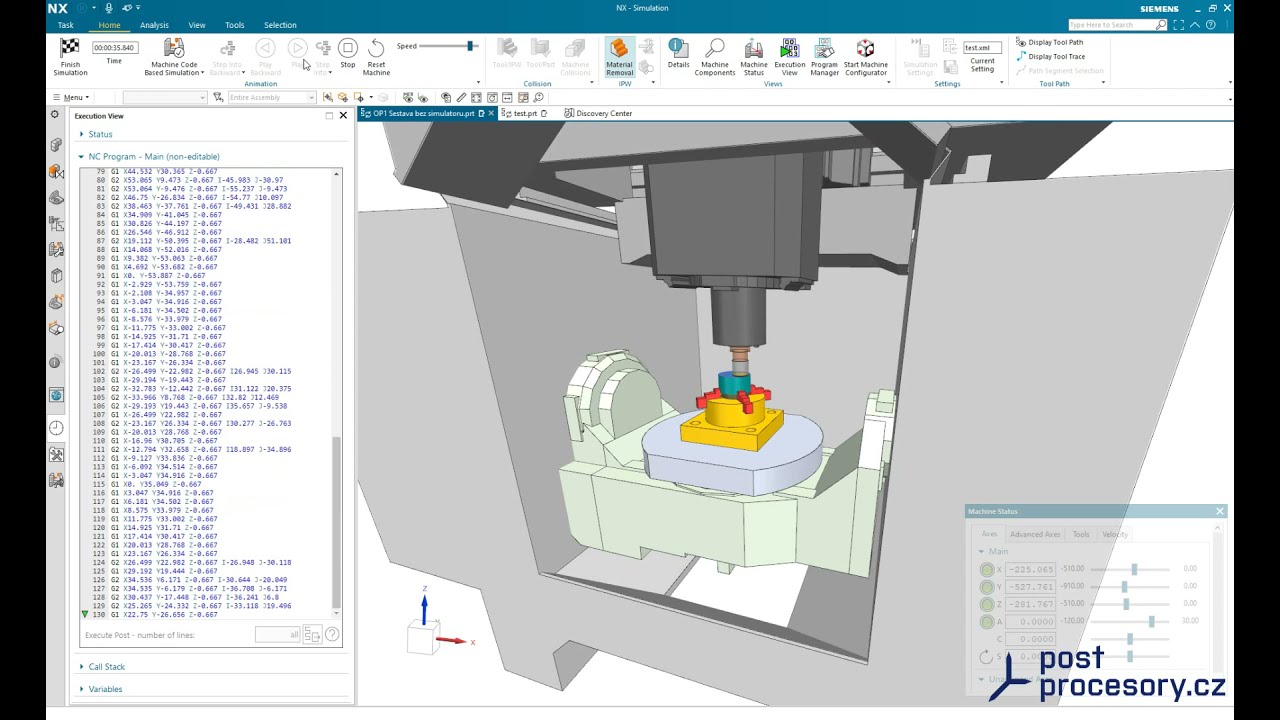Open the Analysis ribbon tab
This screenshot has height=720, width=1280.
click(x=154, y=25)
